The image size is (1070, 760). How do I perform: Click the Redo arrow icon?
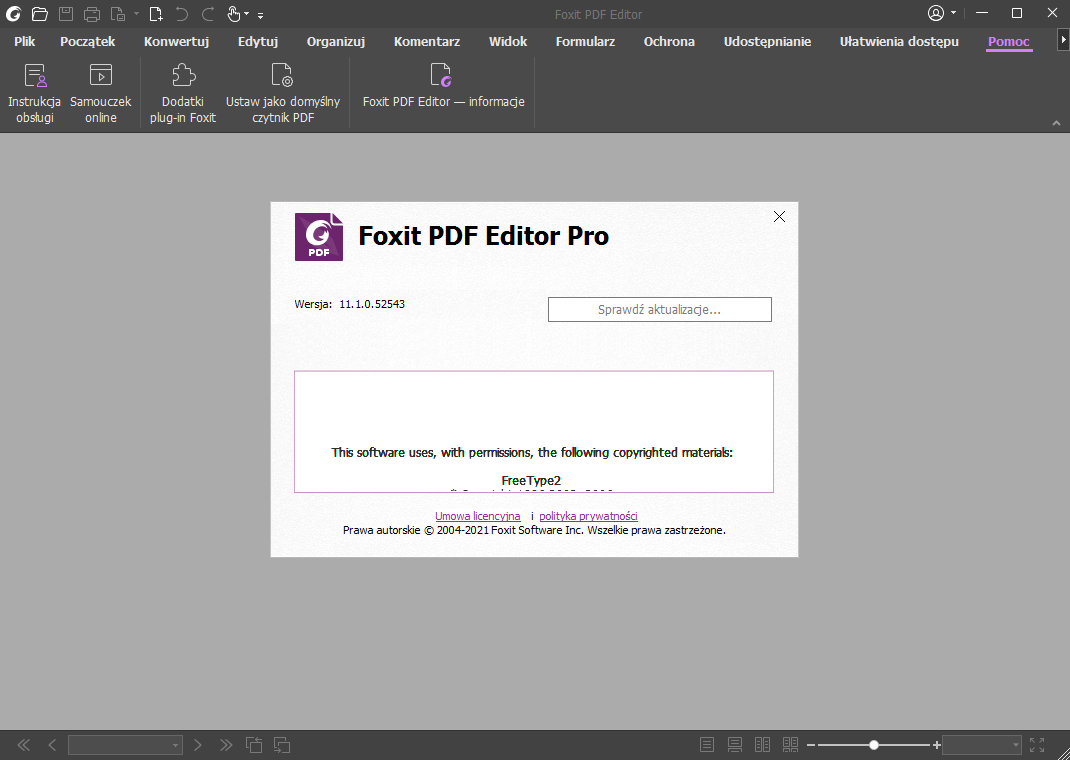tap(208, 14)
